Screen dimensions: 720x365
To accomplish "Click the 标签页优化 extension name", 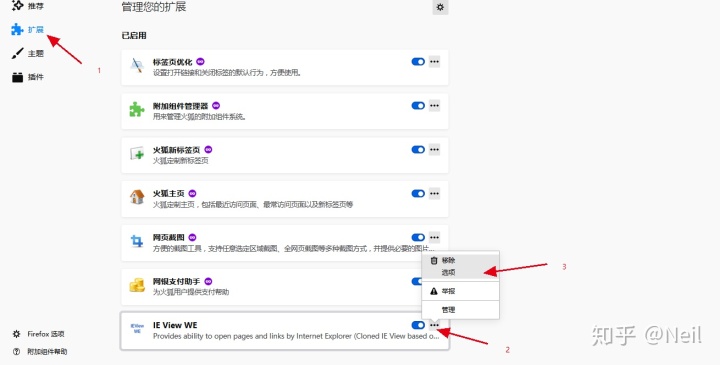I will tap(173, 62).
